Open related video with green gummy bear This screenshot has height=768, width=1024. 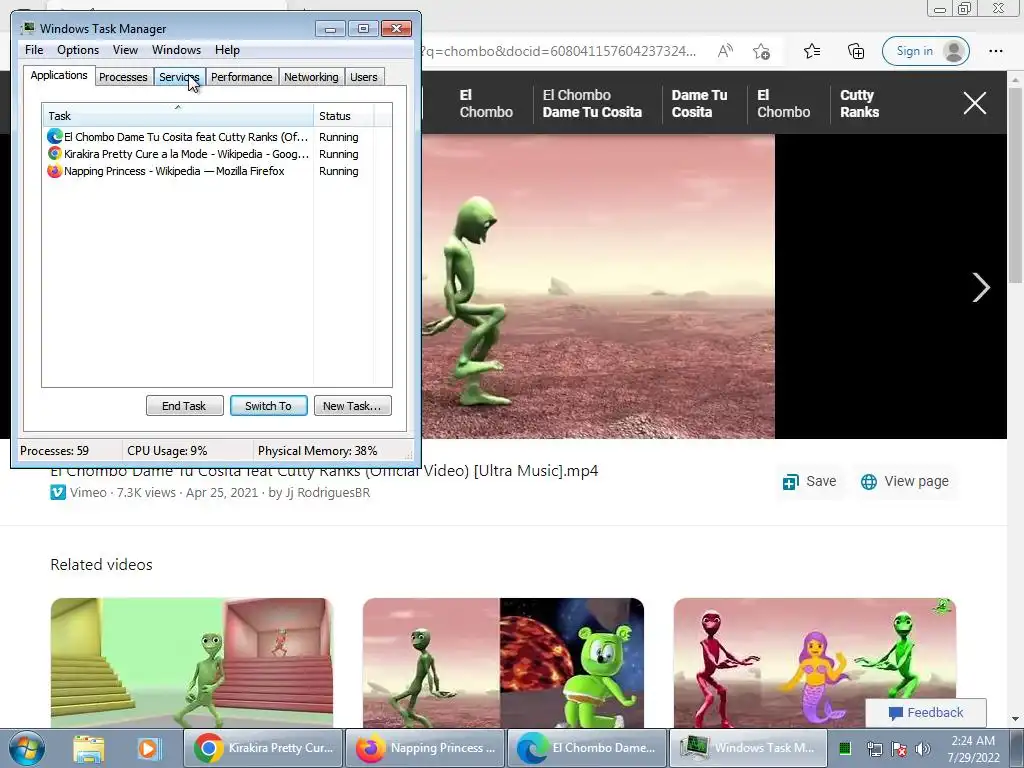(x=503, y=662)
